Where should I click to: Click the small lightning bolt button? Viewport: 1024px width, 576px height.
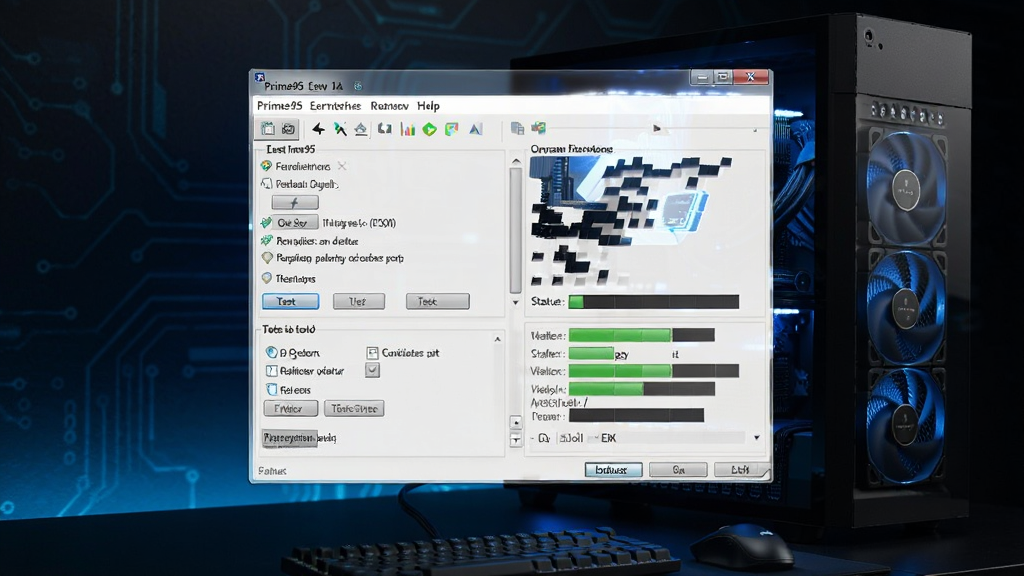[295, 202]
